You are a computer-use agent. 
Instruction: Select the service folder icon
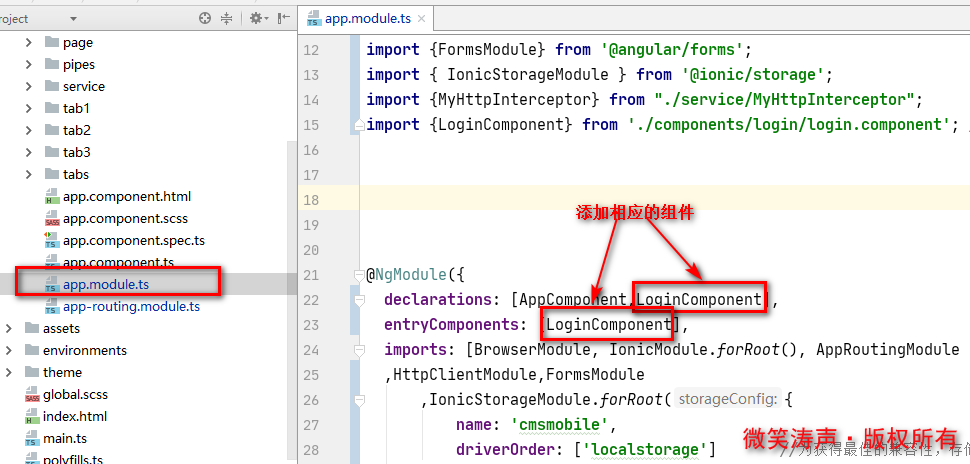(x=52, y=86)
